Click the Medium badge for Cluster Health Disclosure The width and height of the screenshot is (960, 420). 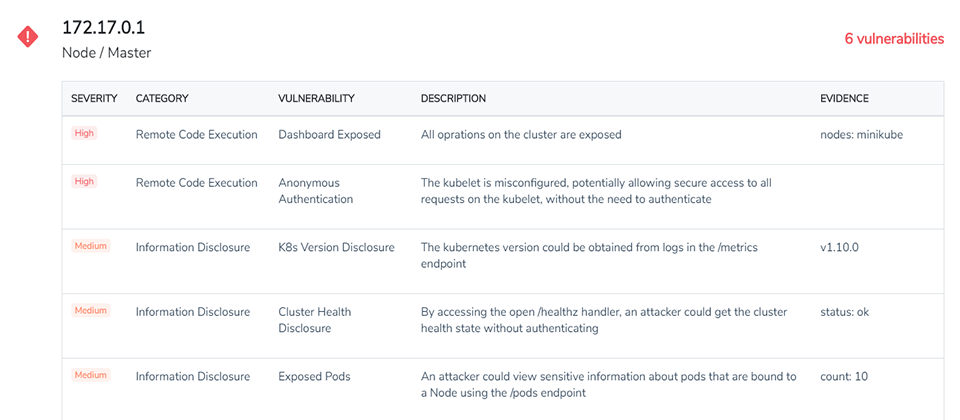point(91,310)
